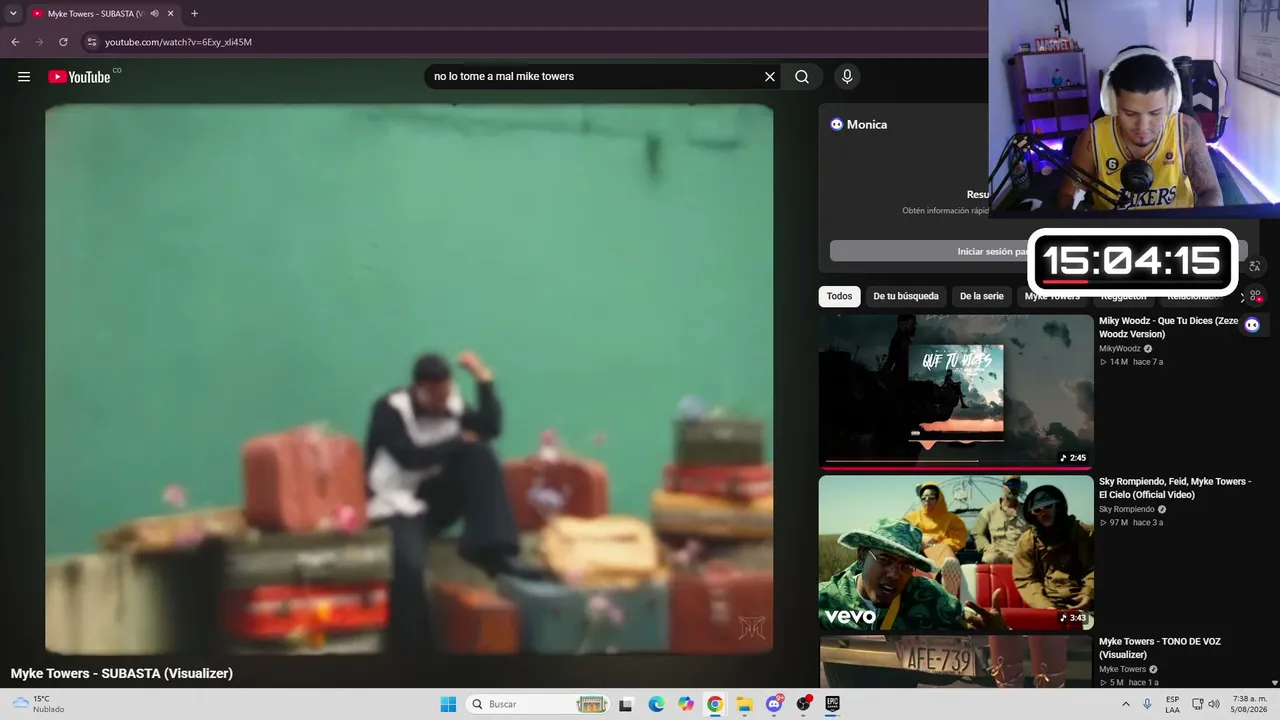Open the El Cielo Official Video thumbnail
The image size is (1280, 720).
[956, 552]
